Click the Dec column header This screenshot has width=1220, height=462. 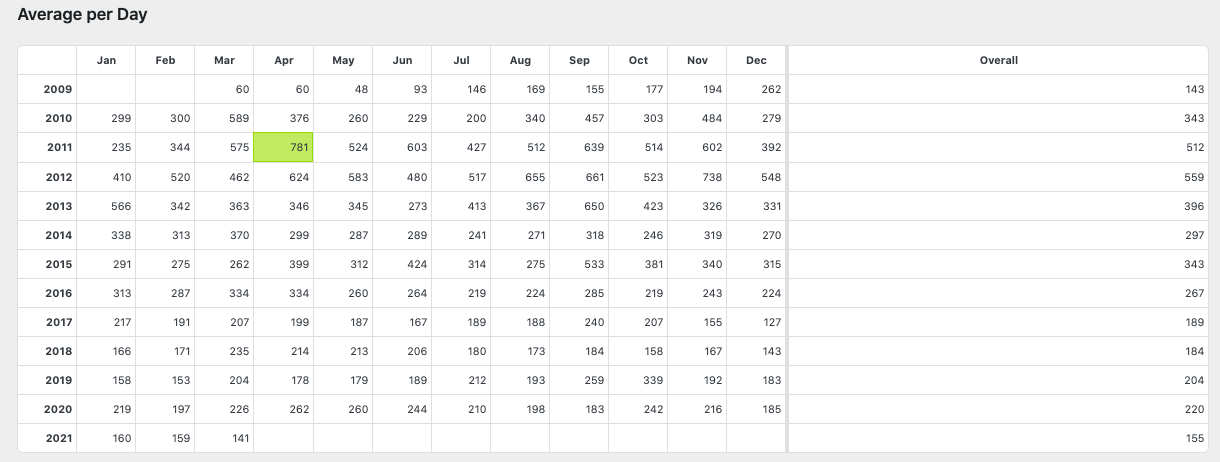point(756,60)
